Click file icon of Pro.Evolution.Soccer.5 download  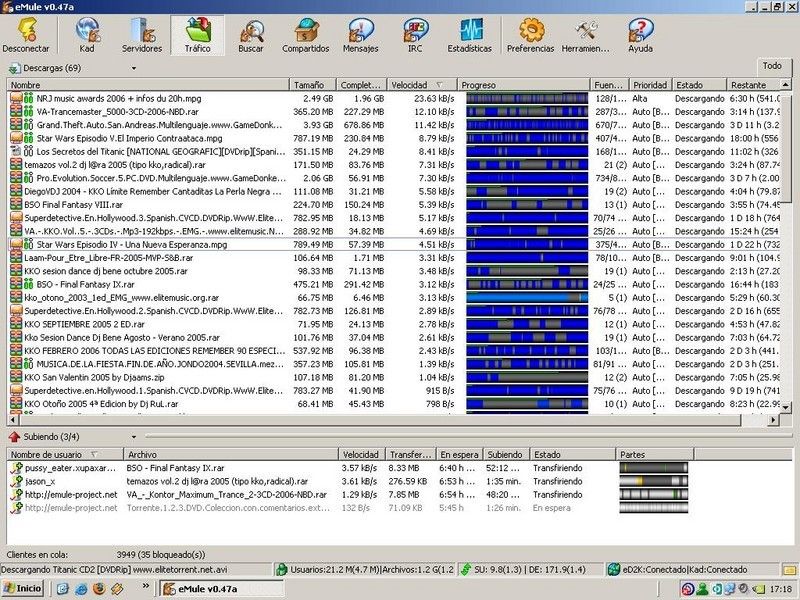pos(16,178)
